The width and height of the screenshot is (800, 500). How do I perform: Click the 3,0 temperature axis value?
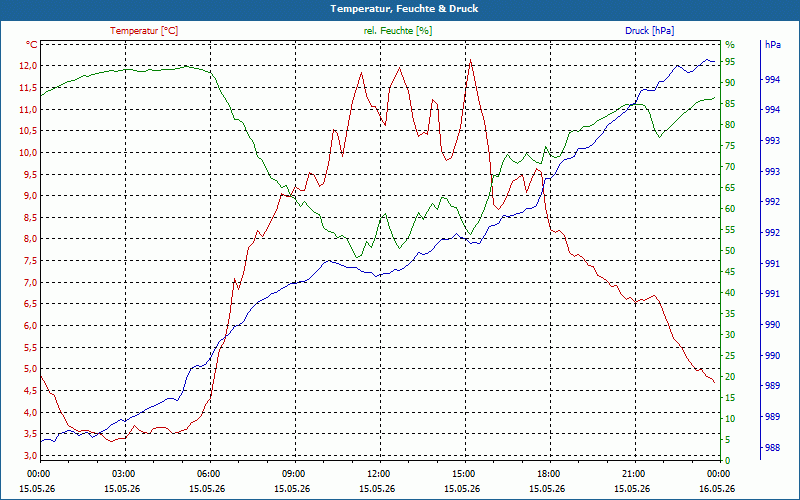[31, 455]
